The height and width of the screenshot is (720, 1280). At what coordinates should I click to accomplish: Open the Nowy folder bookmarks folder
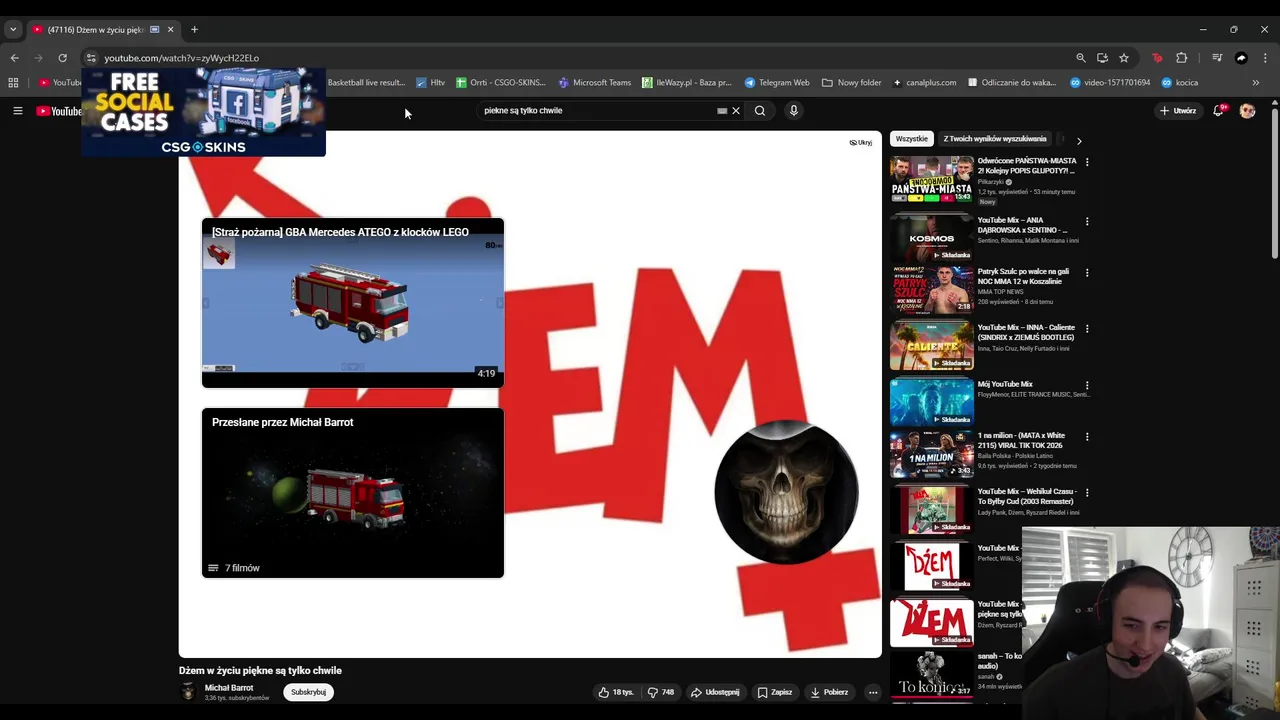[852, 83]
